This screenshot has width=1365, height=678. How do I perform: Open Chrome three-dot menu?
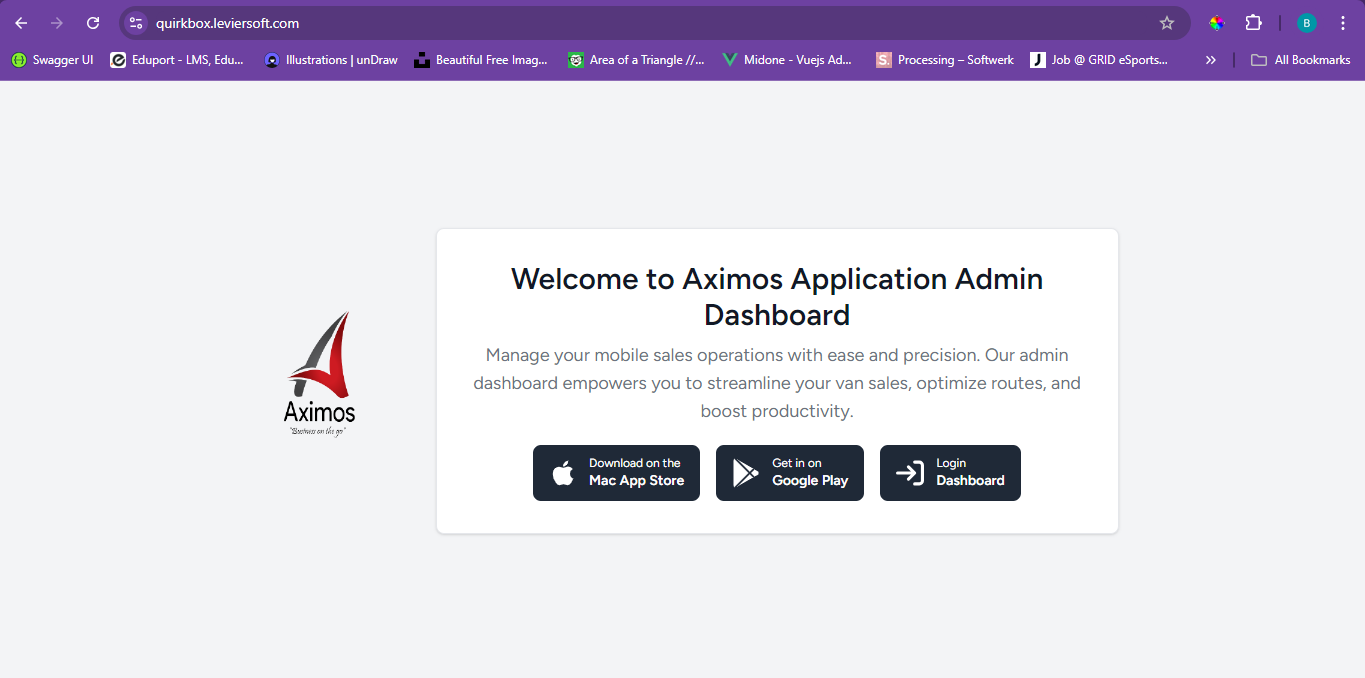pos(1342,23)
